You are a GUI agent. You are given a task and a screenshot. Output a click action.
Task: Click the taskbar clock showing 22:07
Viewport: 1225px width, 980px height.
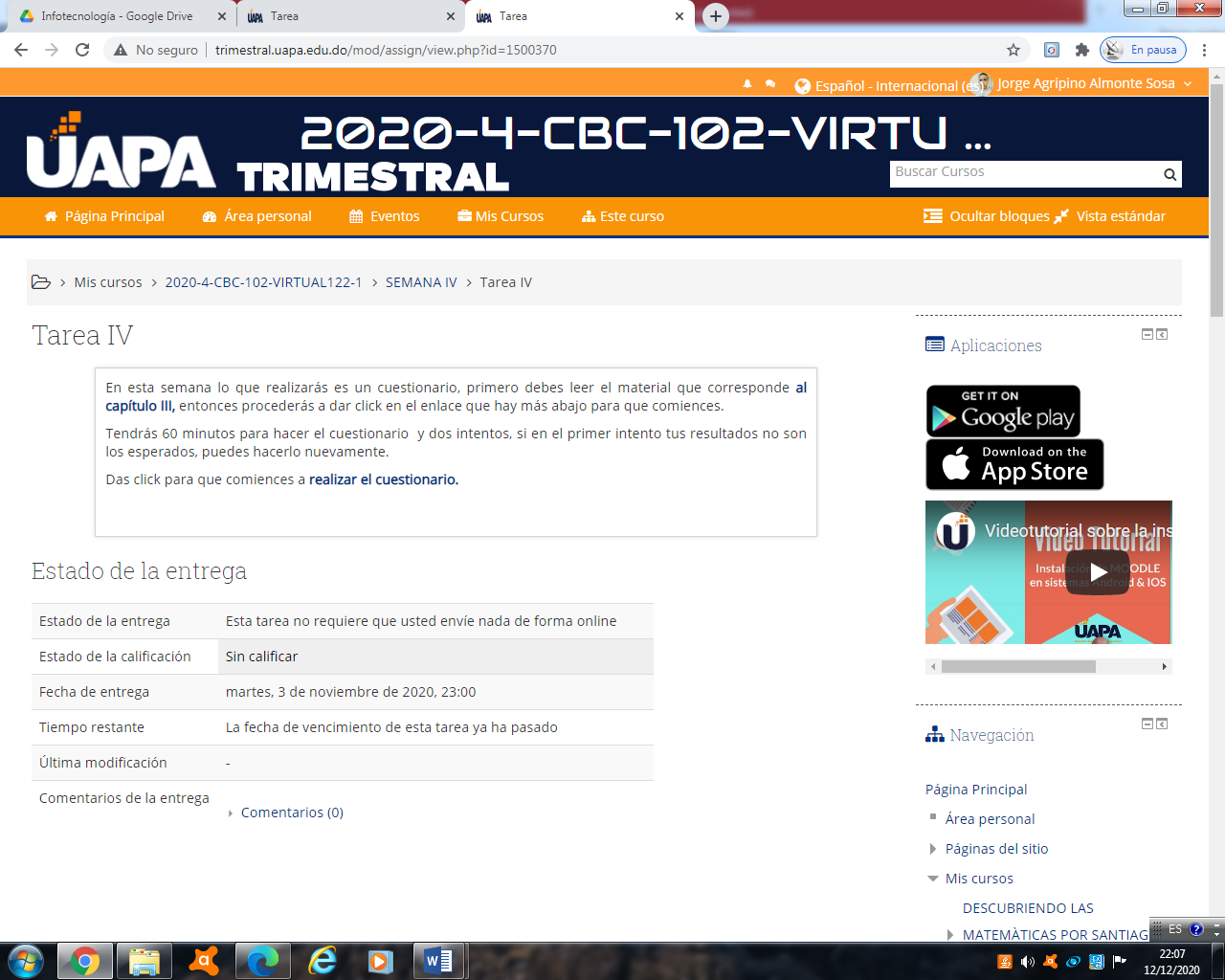coord(1171,962)
